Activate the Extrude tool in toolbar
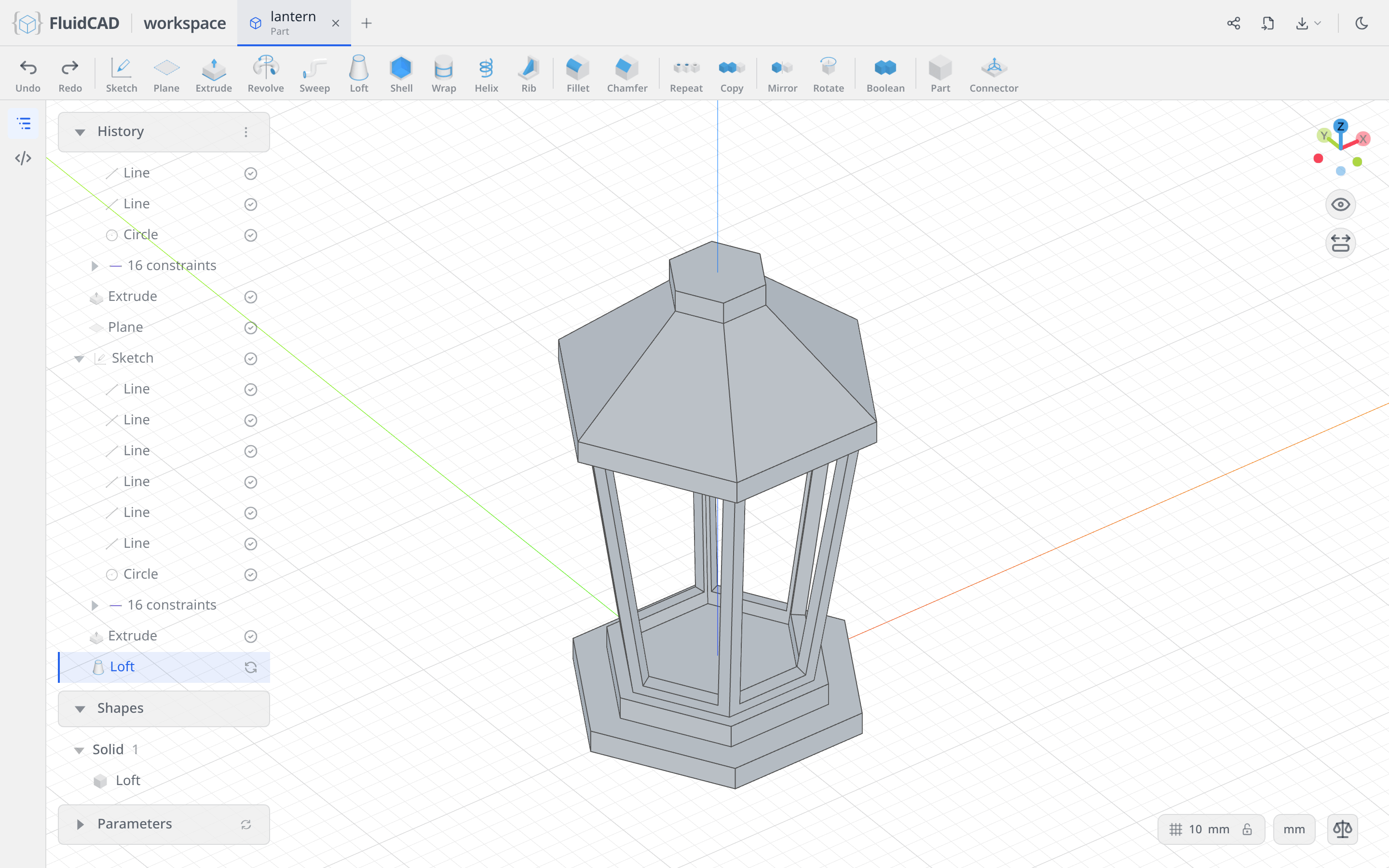The height and width of the screenshot is (868, 1389). click(x=214, y=75)
